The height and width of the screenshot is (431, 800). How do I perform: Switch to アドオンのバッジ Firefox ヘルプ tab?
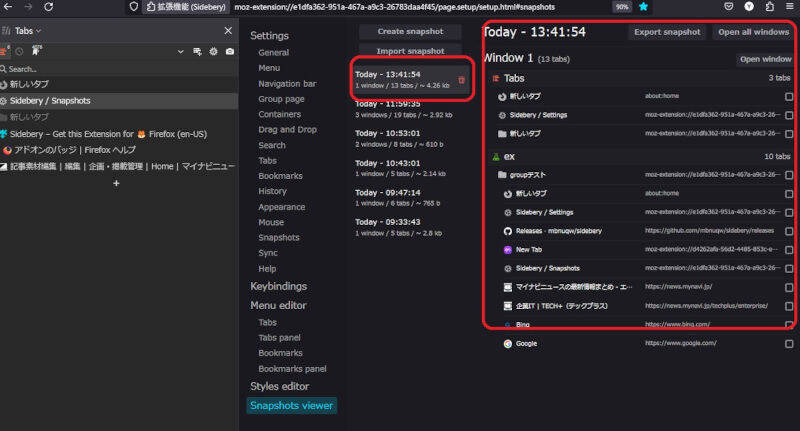pos(119,150)
